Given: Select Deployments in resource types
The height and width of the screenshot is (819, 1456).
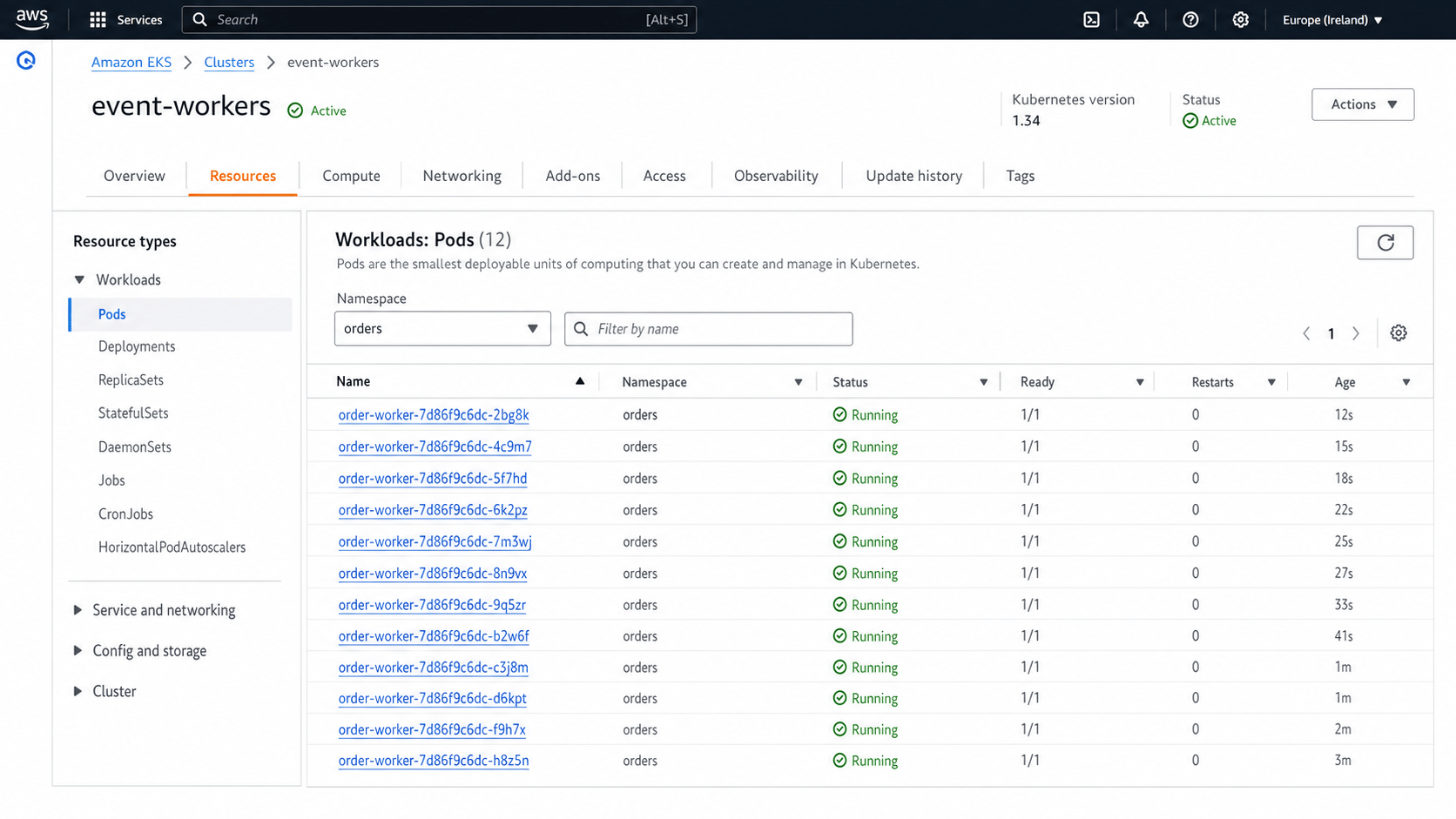Looking at the screenshot, I should pos(137,346).
